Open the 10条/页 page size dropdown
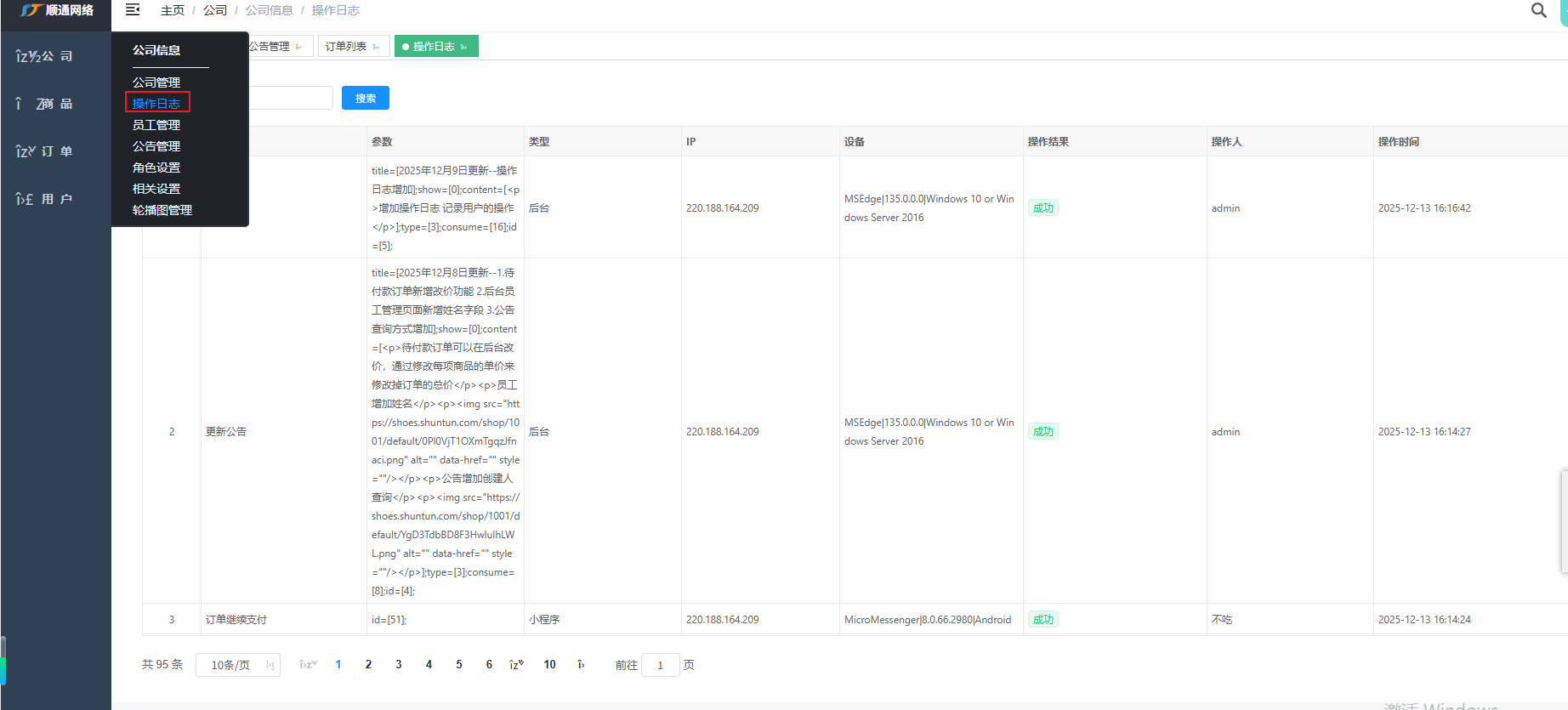This screenshot has height=710, width=1568. pos(238,665)
